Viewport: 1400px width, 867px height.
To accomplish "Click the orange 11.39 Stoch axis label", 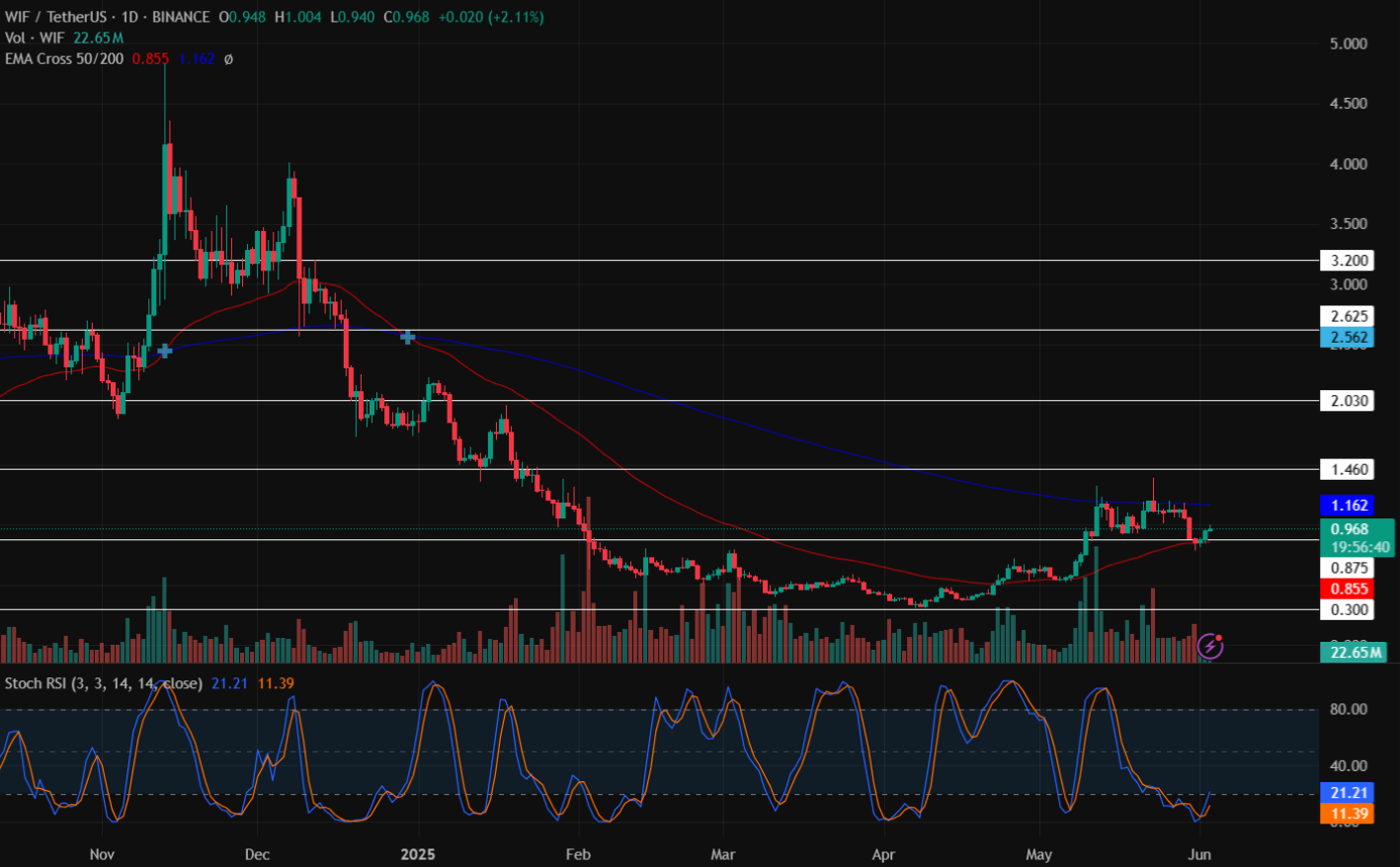I will [1347, 814].
